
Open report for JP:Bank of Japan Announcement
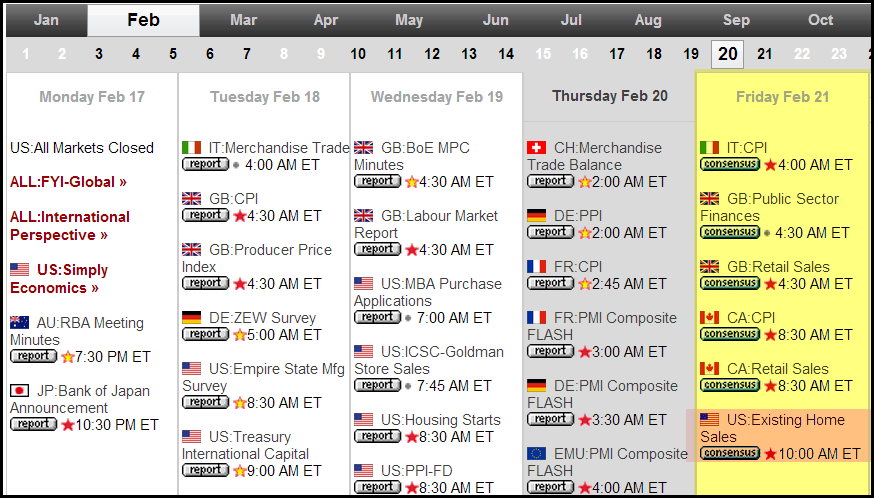33,424
